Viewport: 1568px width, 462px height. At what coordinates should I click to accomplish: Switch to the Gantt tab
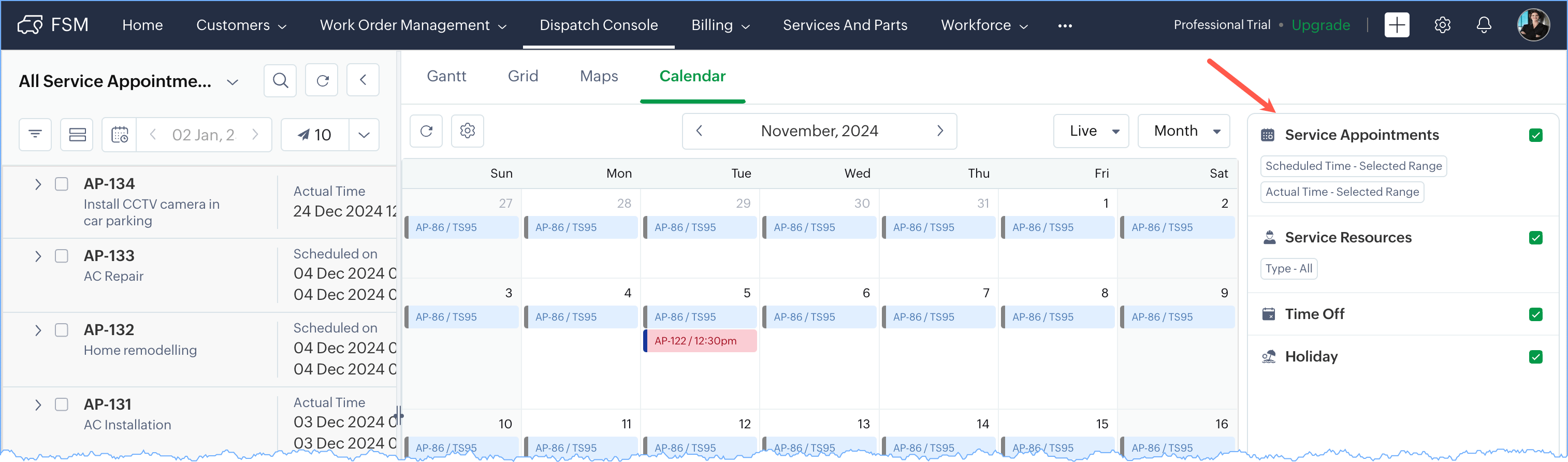(446, 76)
